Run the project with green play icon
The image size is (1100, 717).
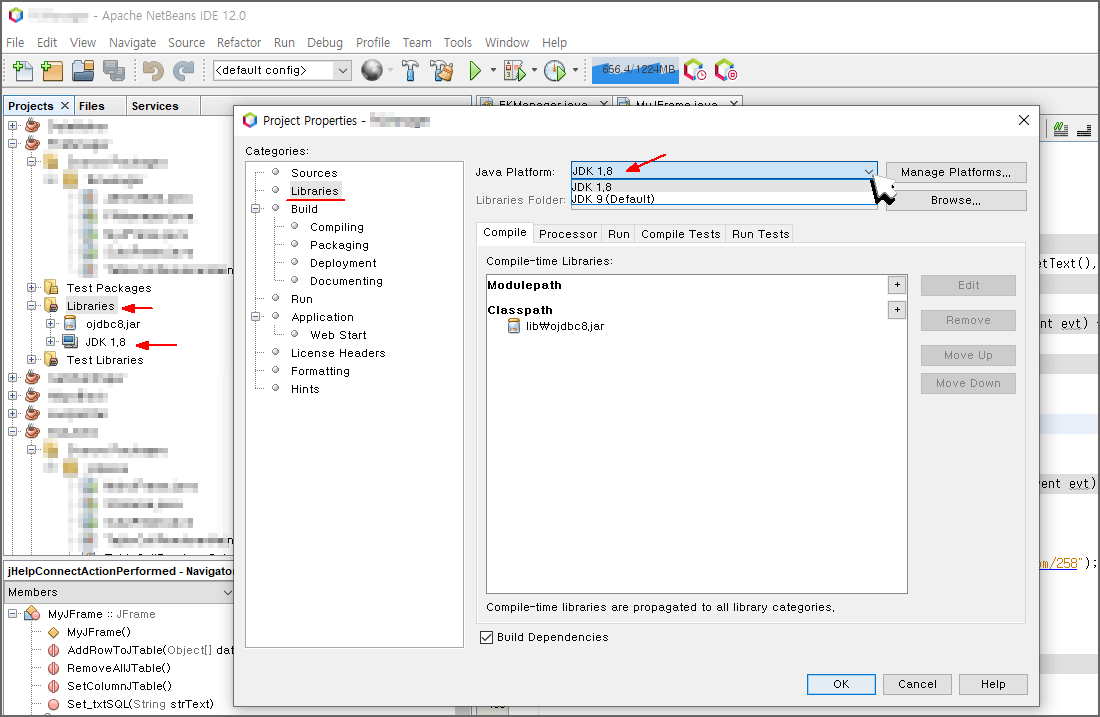(x=475, y=70)
